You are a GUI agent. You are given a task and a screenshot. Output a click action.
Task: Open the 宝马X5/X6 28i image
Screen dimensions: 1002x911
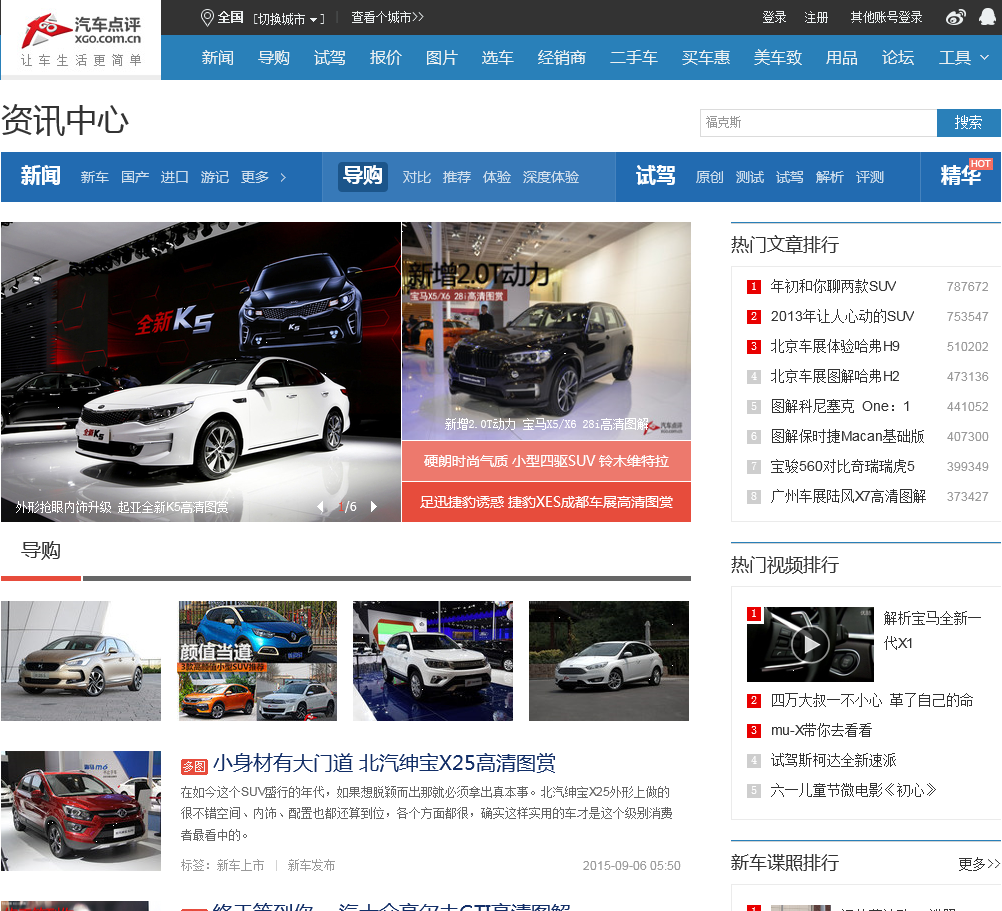pyautogui.click(x=546, y=331)
